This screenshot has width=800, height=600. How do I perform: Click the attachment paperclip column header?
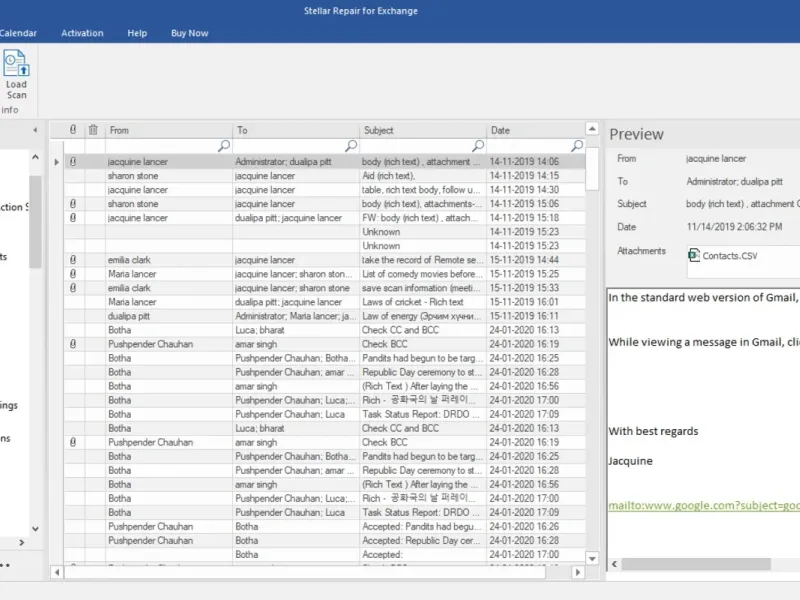point(73,130)
